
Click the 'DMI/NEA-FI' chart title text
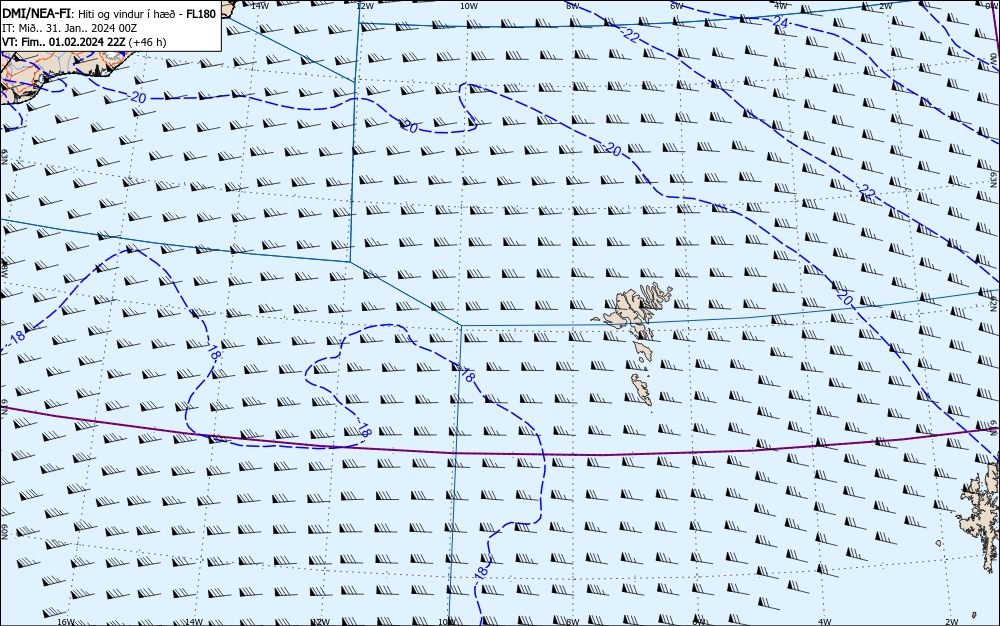[36, 13]
